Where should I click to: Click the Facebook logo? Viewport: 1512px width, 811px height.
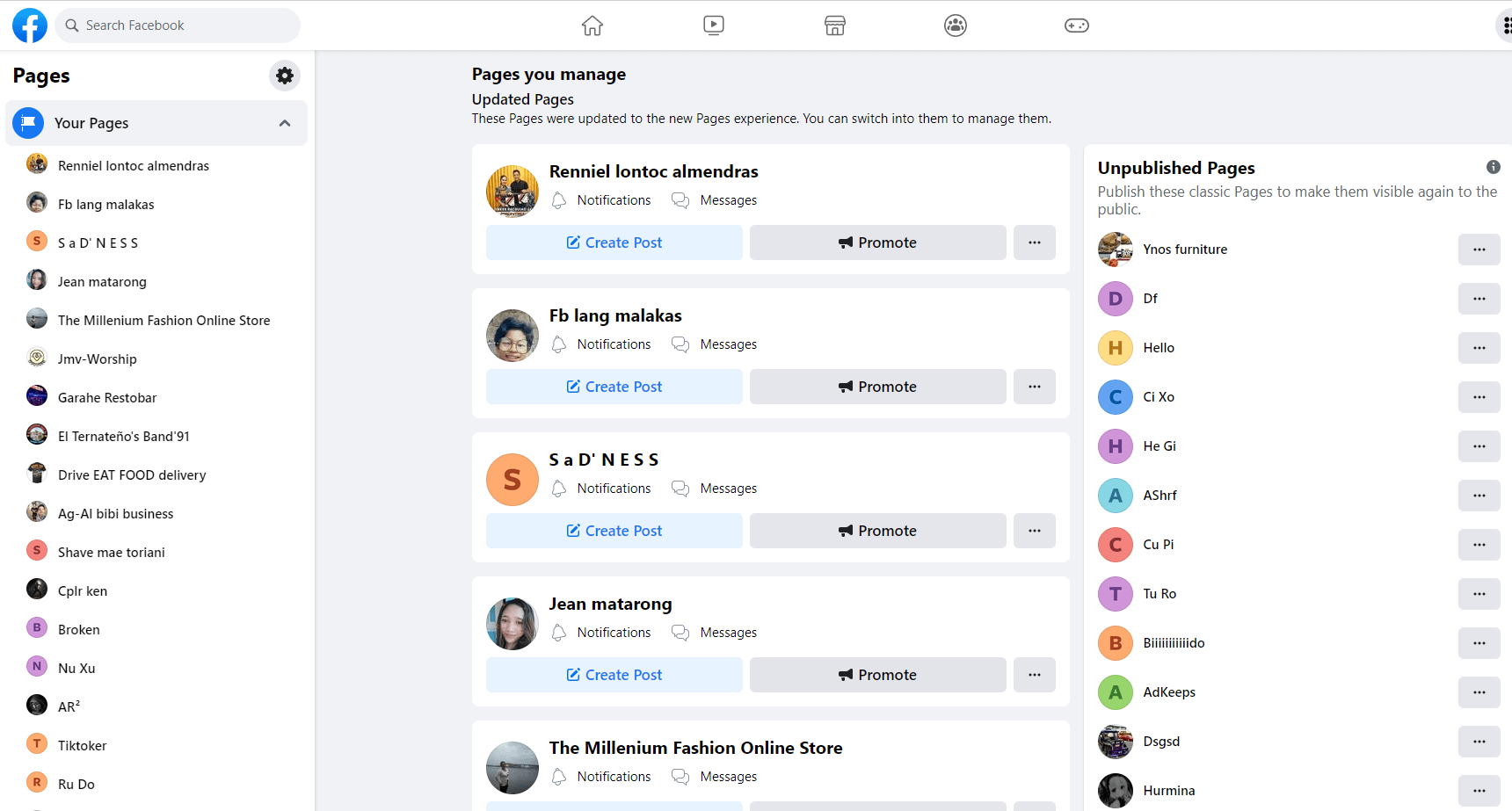(x=30, y=25)
